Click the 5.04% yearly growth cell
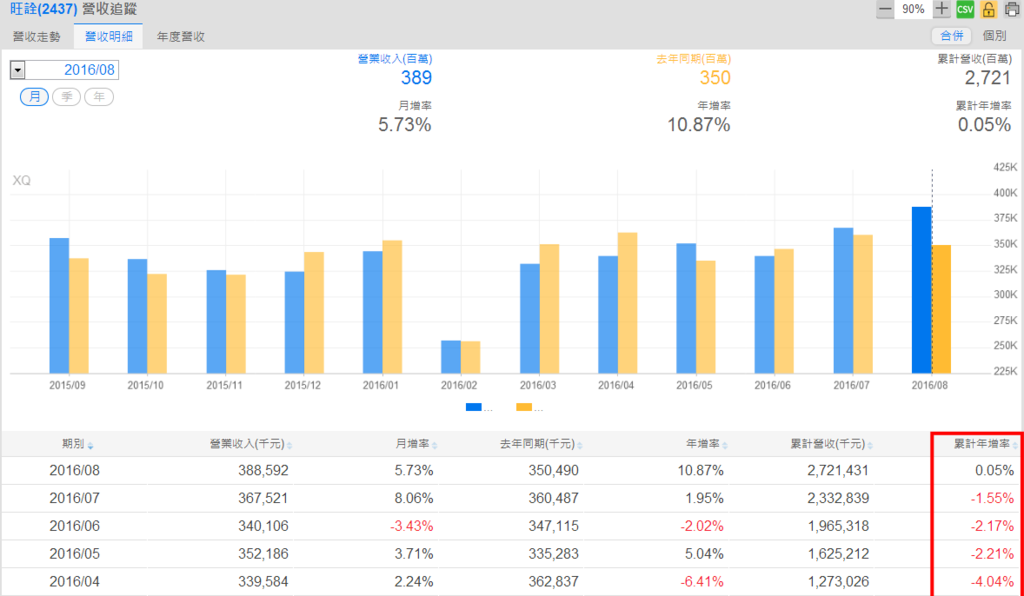Image resolution: width=1024 pixels, height=596 pixels. pyautogui.click(x=704, y=554)
